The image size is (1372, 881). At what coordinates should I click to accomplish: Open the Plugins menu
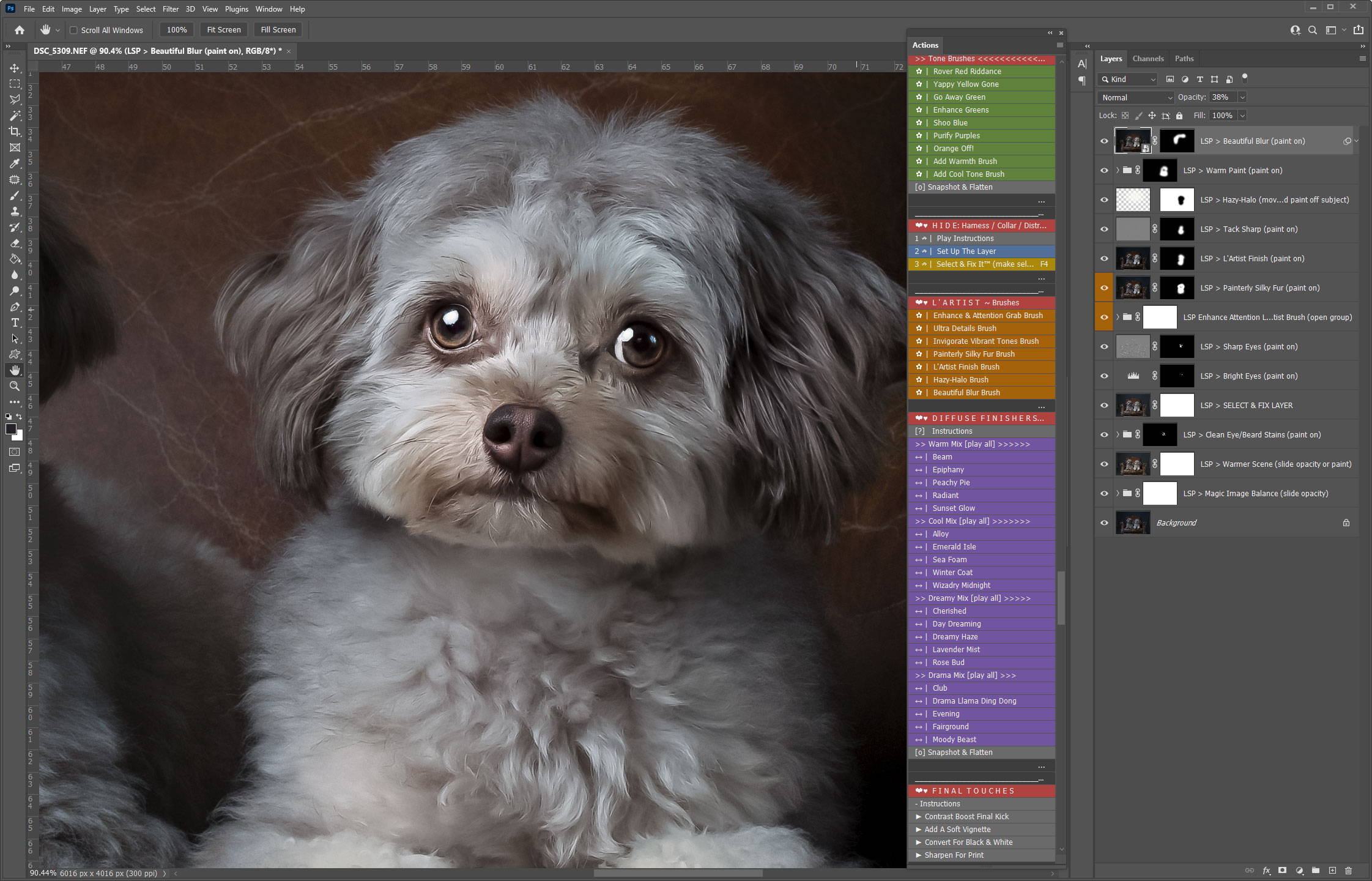[237, 9]
